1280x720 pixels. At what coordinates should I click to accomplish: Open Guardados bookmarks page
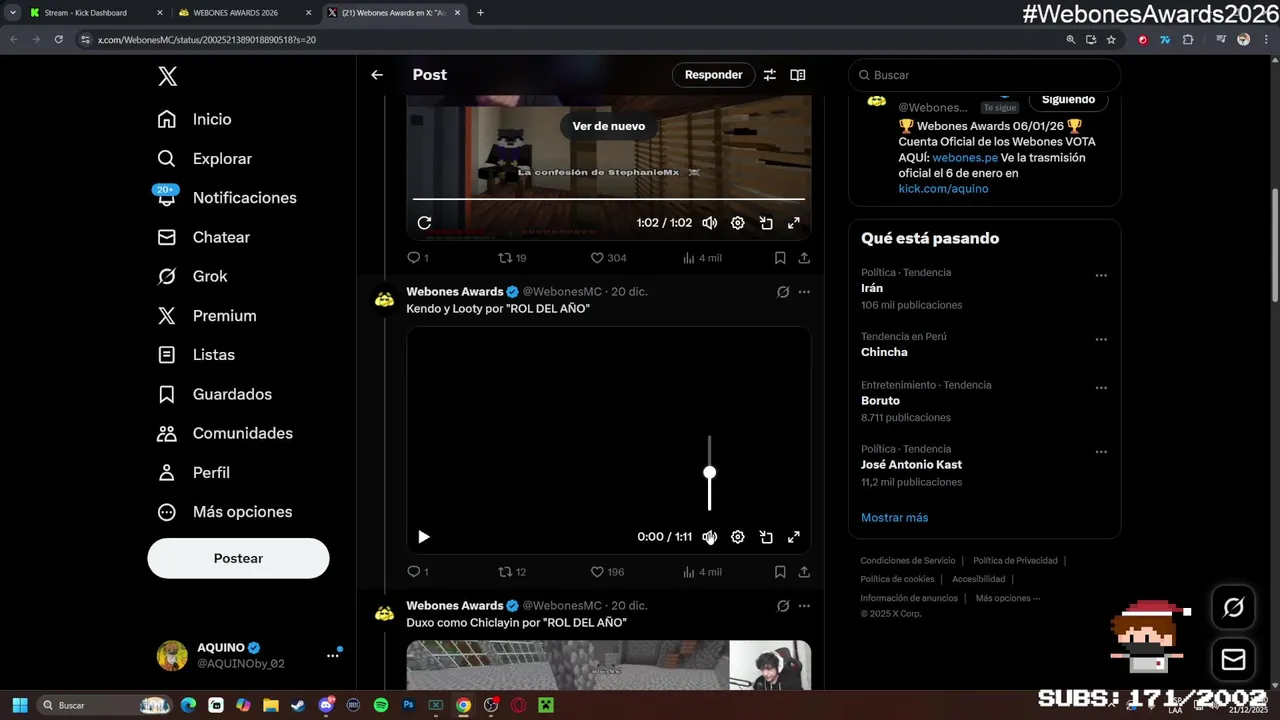point(214,394)
